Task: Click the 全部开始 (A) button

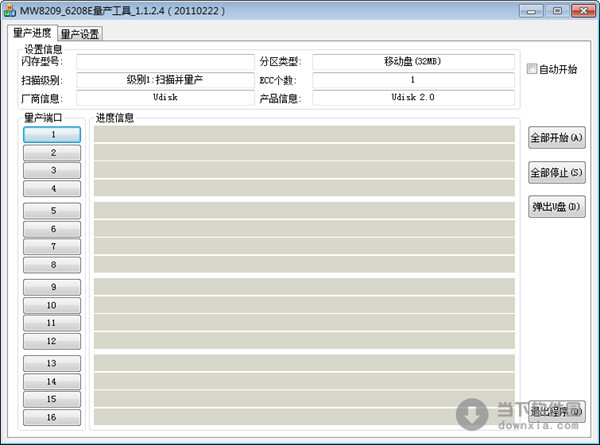Action: [x=557, y=138]
